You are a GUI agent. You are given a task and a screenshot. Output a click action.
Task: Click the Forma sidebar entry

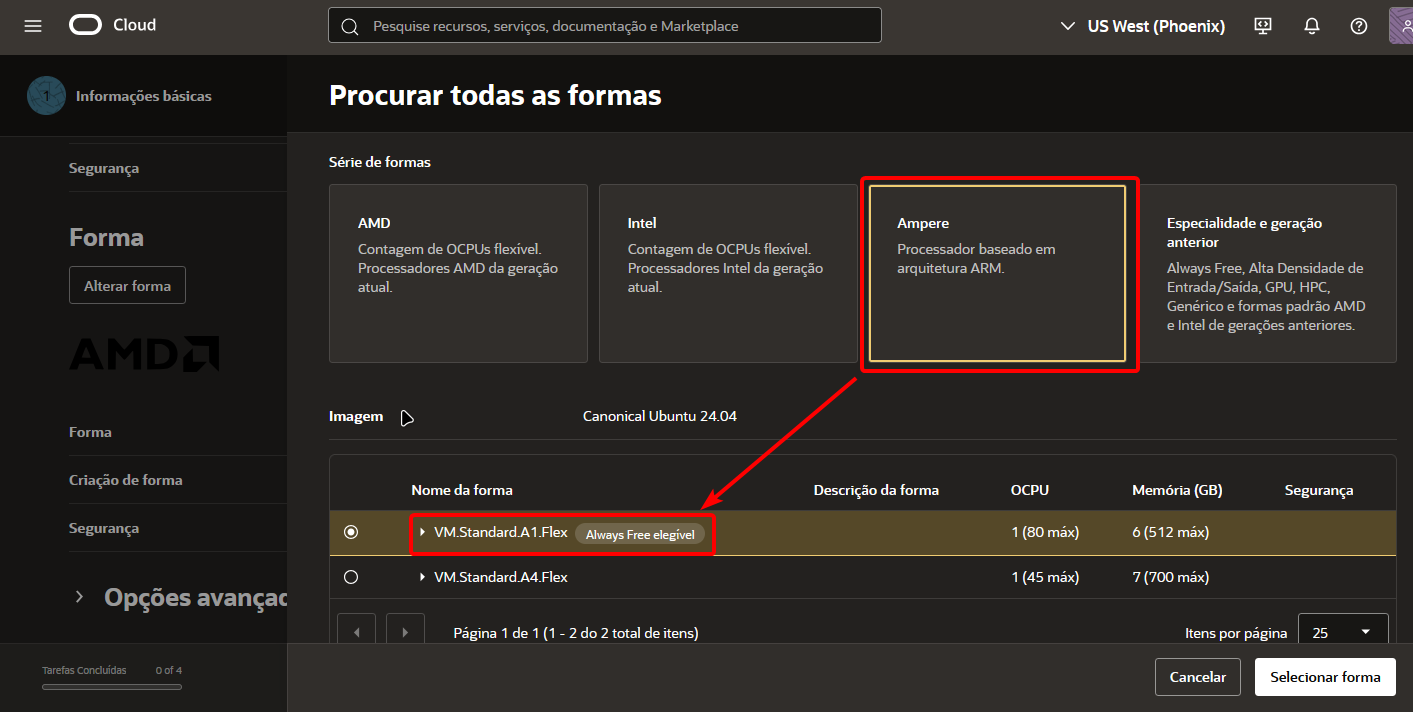click(x=90, y=432)
